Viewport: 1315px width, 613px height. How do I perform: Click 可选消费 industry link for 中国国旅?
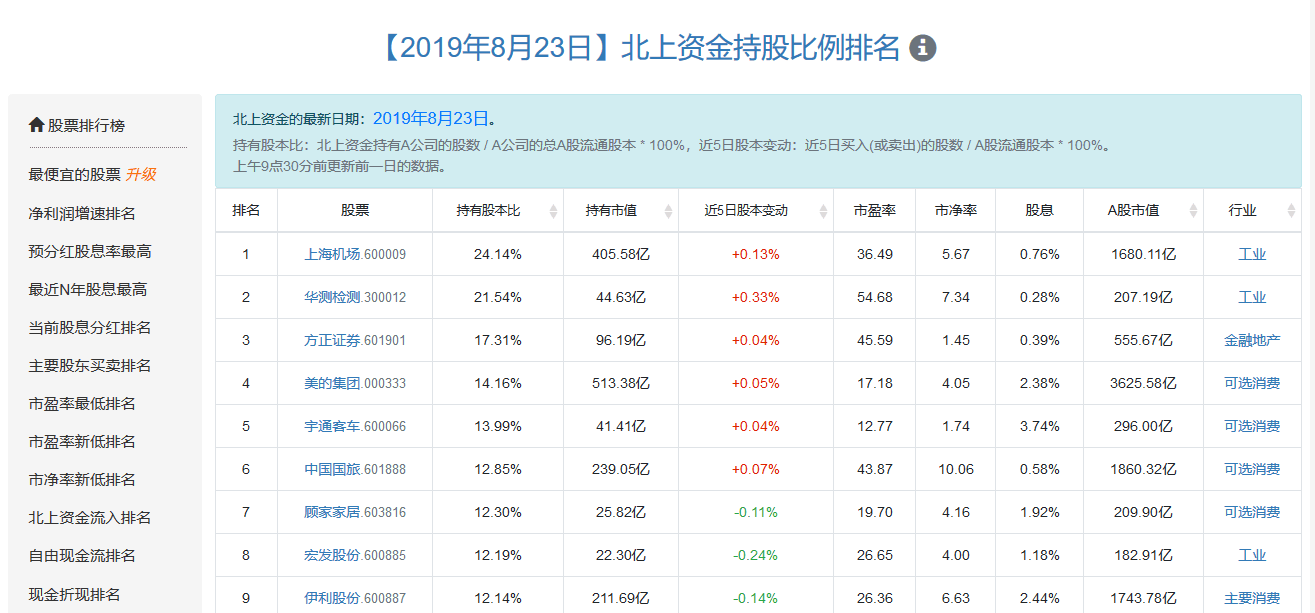(1252, 469)
